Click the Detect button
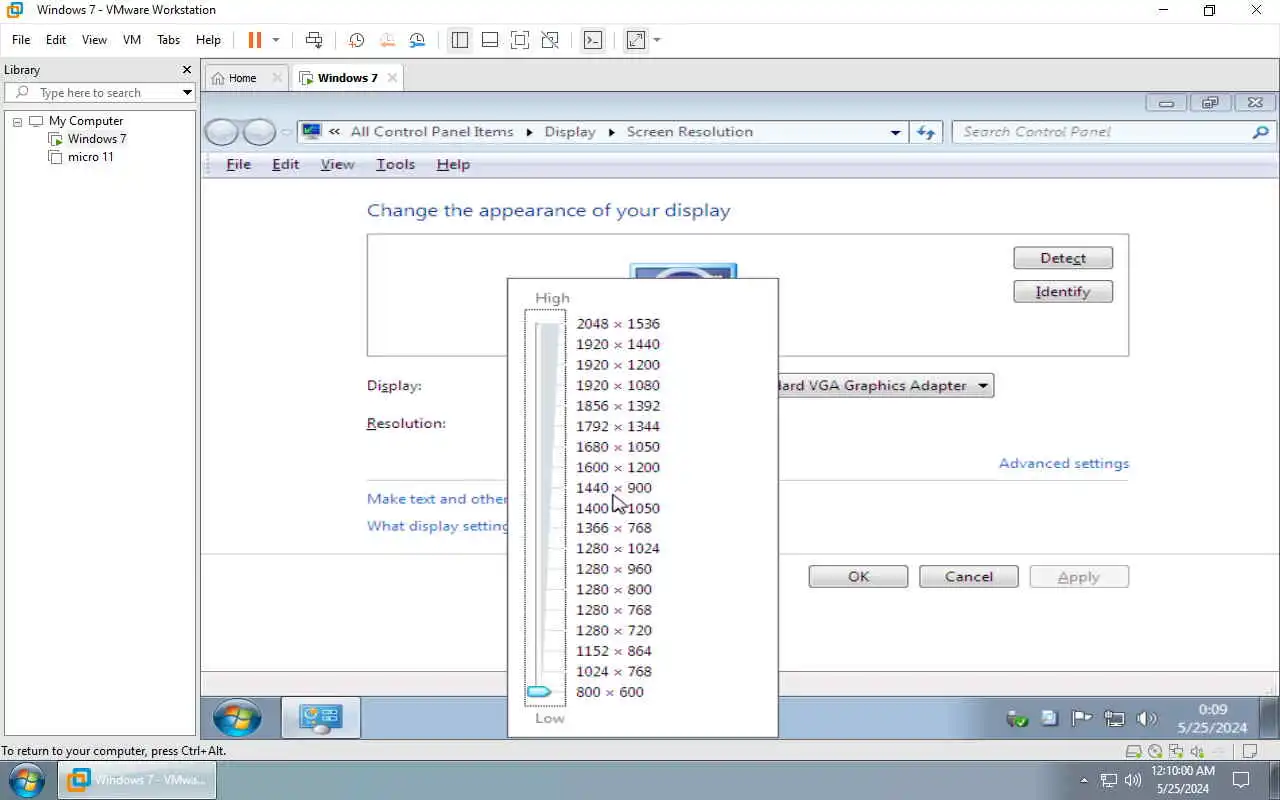This screenshot has width=1280, height=800. click(1063, 258)
